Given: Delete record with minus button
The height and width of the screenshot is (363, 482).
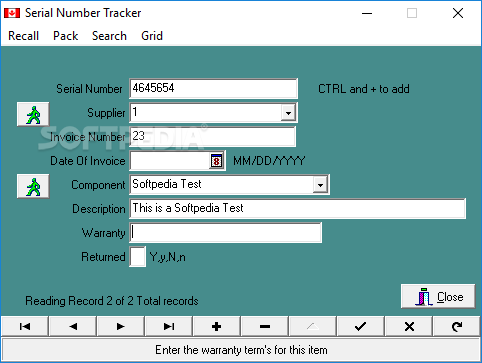Looking at the screenshot, I should click(265, 326).
